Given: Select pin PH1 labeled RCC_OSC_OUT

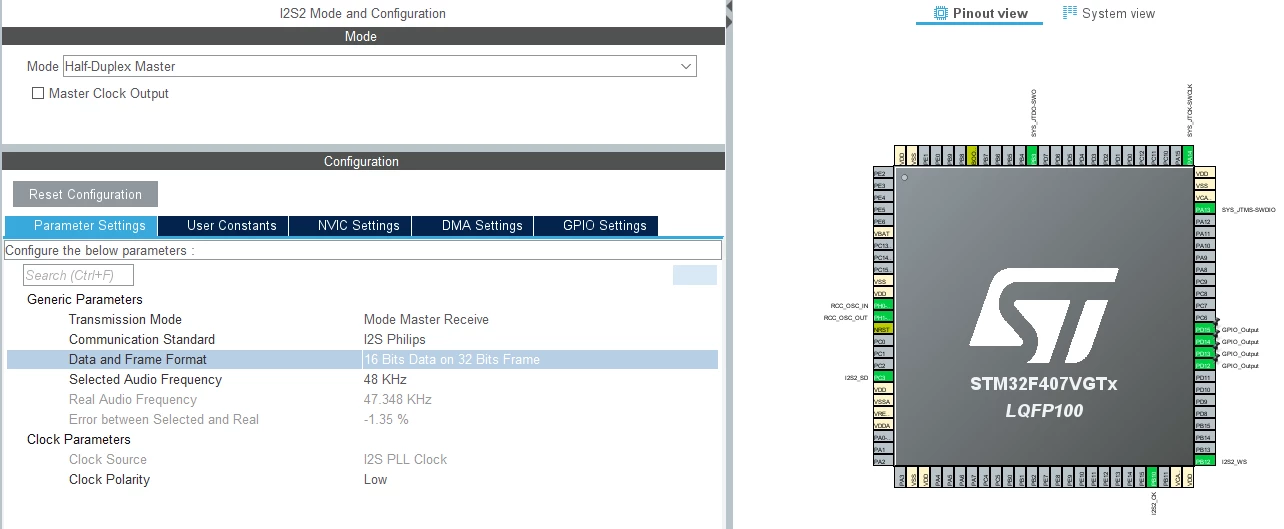Looking at the screenshot, I should coord(883,318).
